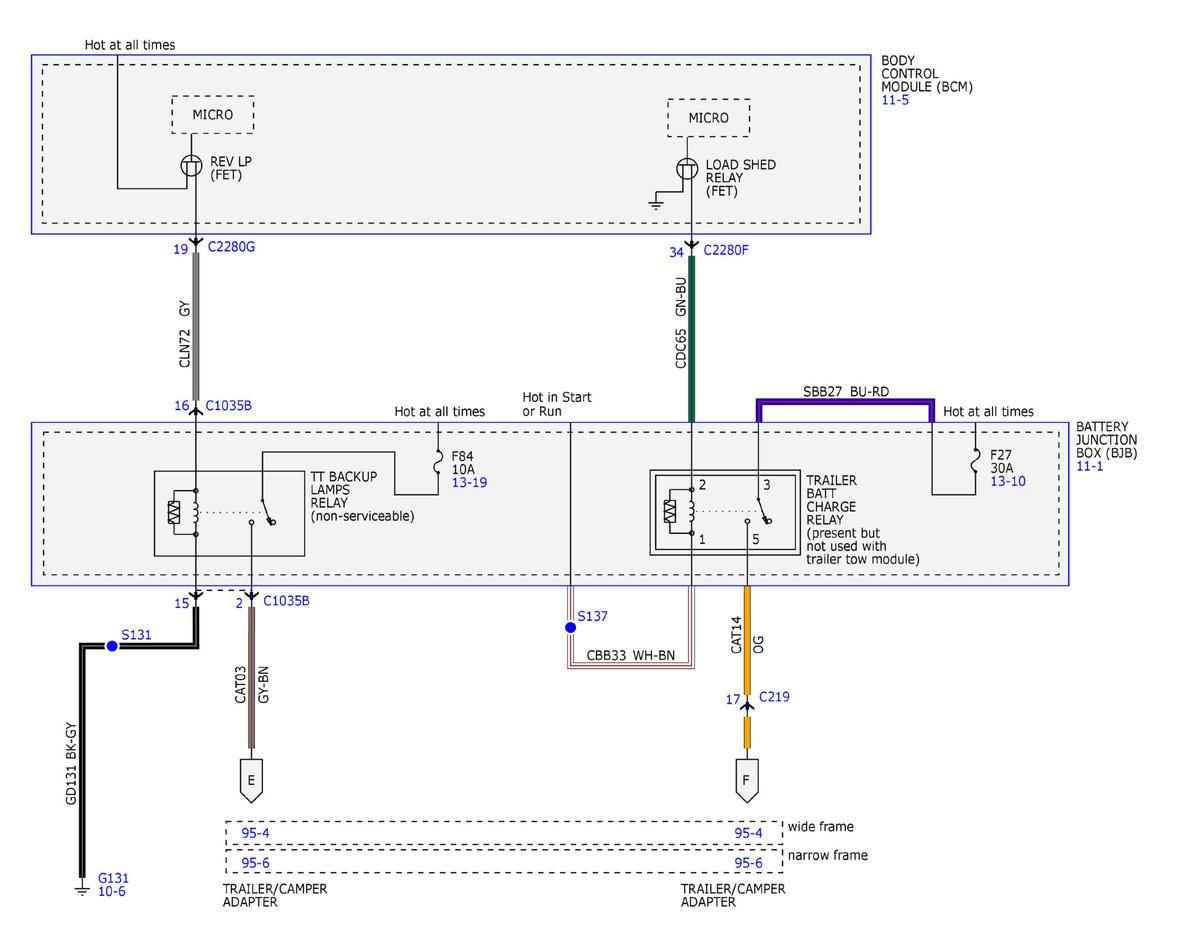
Task: Open the C219 connector link
Action: pos(775,696)
